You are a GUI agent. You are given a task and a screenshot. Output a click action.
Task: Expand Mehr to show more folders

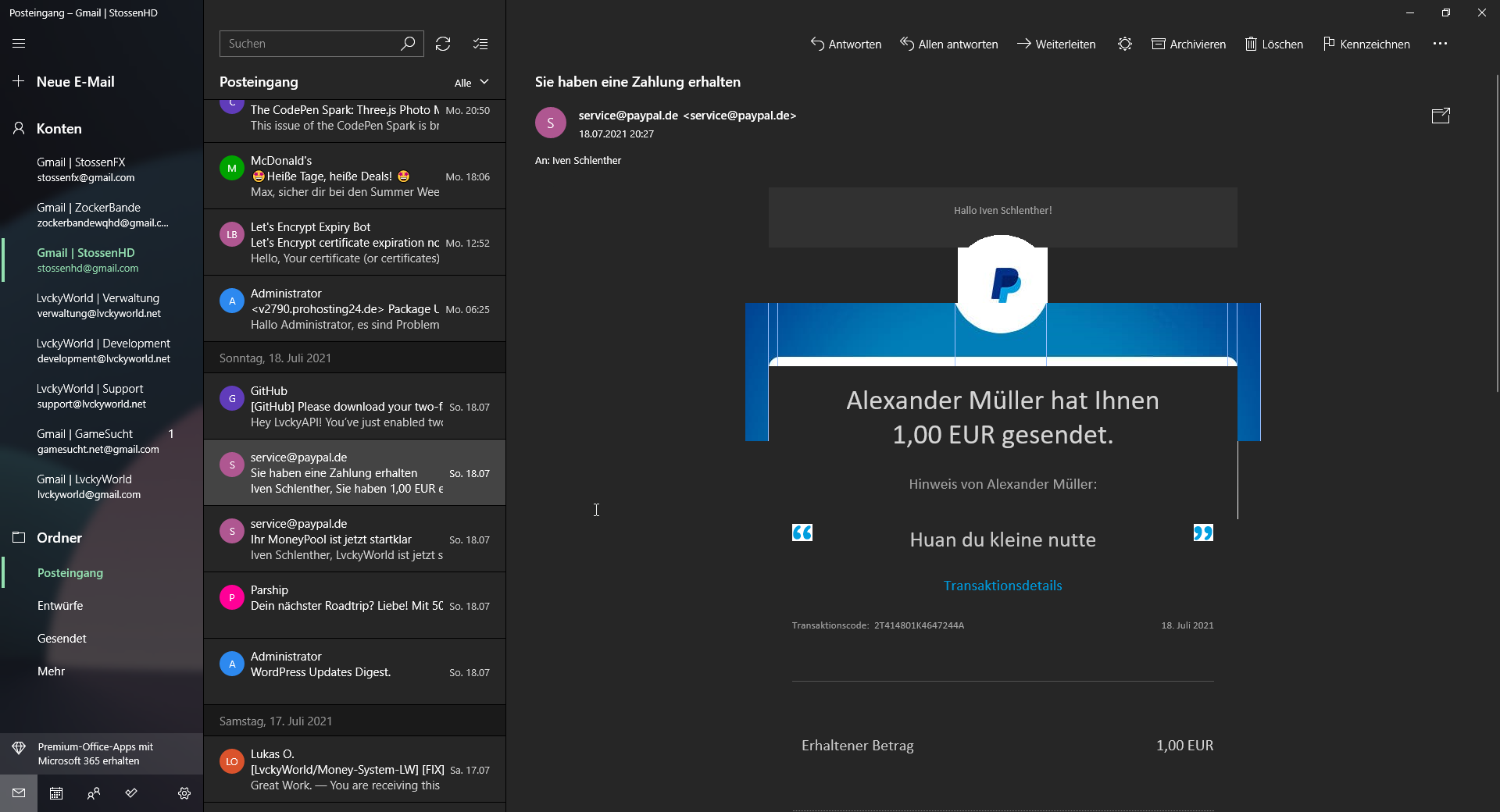click(x=52, y=671)
